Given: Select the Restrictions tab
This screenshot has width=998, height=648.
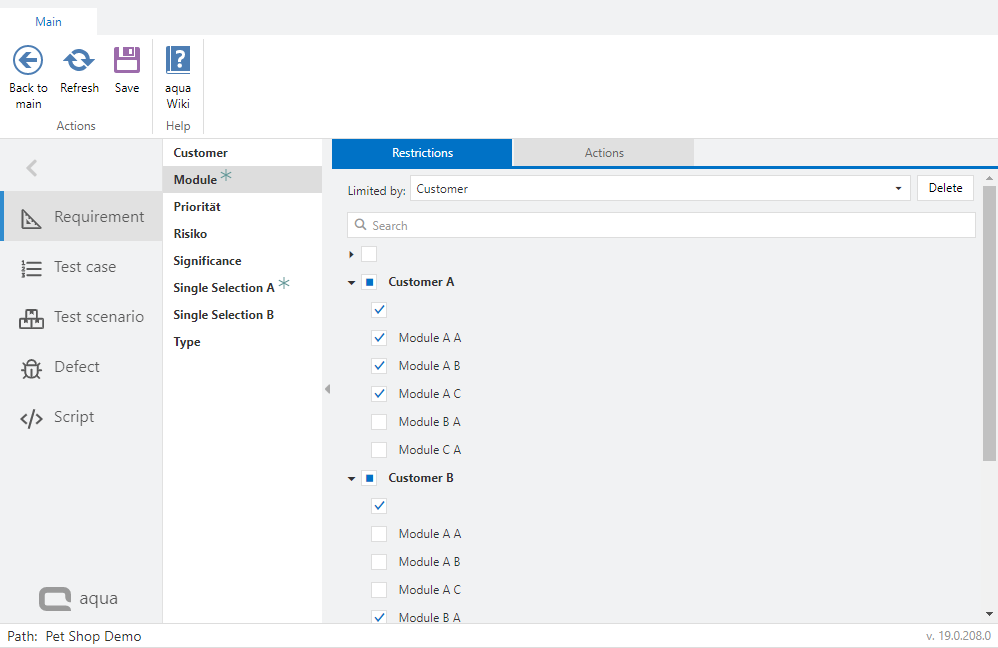Looking at the screenshot, I should click(422, 153).
